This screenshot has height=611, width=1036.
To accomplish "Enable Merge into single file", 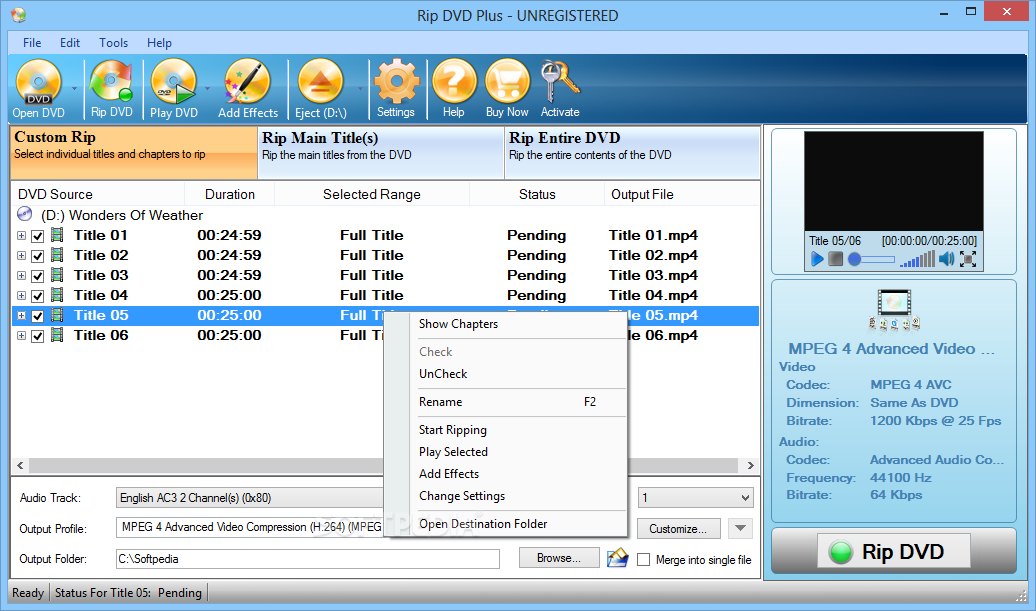I will 644,559.
